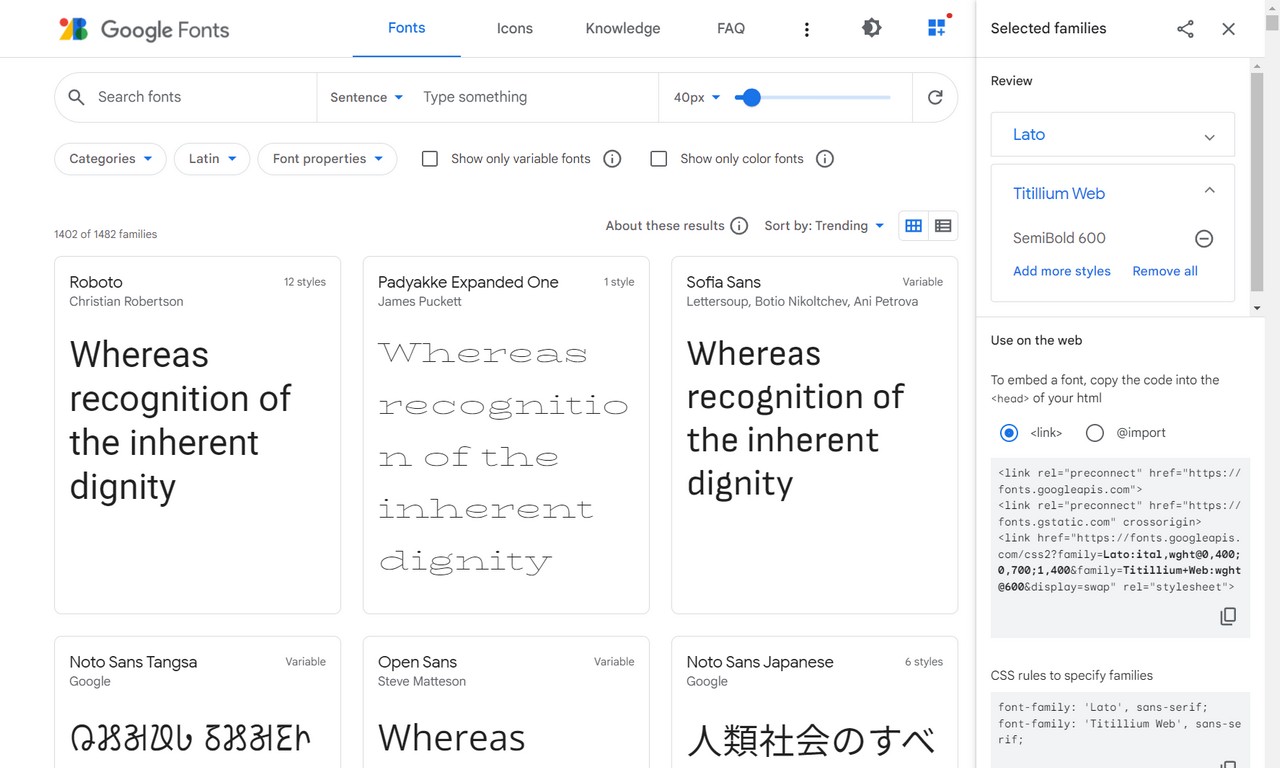Viewport: 1280px width, 768px height.
Task: Click the search magnifier icon
Action: coord(76,97)
